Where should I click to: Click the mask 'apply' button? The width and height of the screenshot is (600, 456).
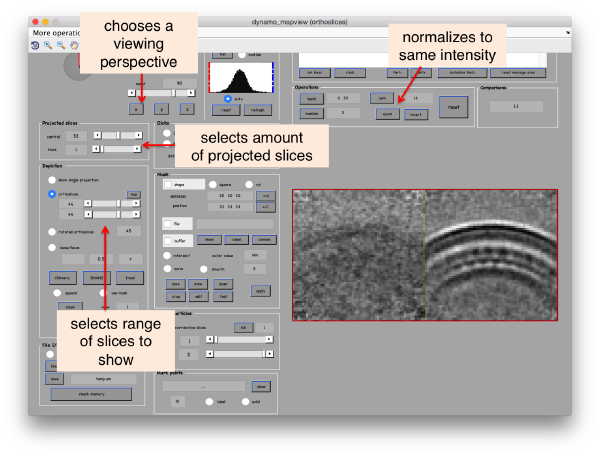261,291
